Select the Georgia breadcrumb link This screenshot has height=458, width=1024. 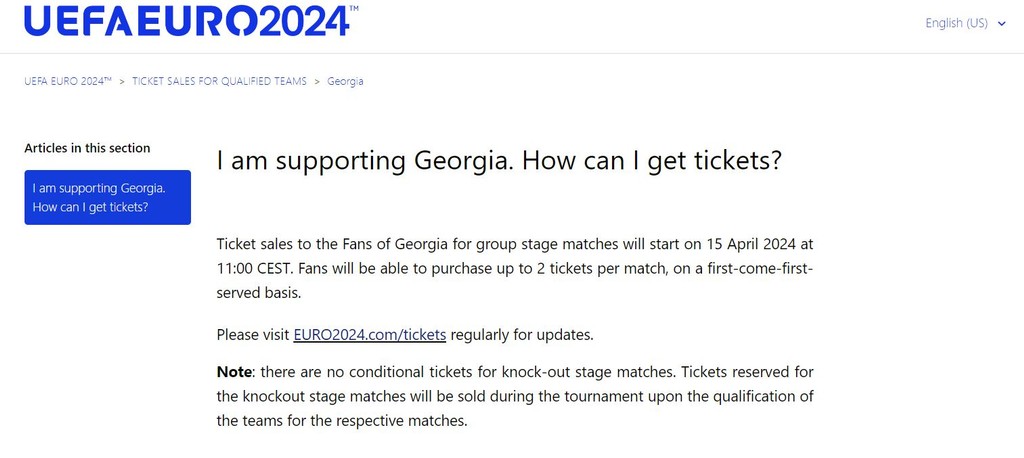pos(345,82)
